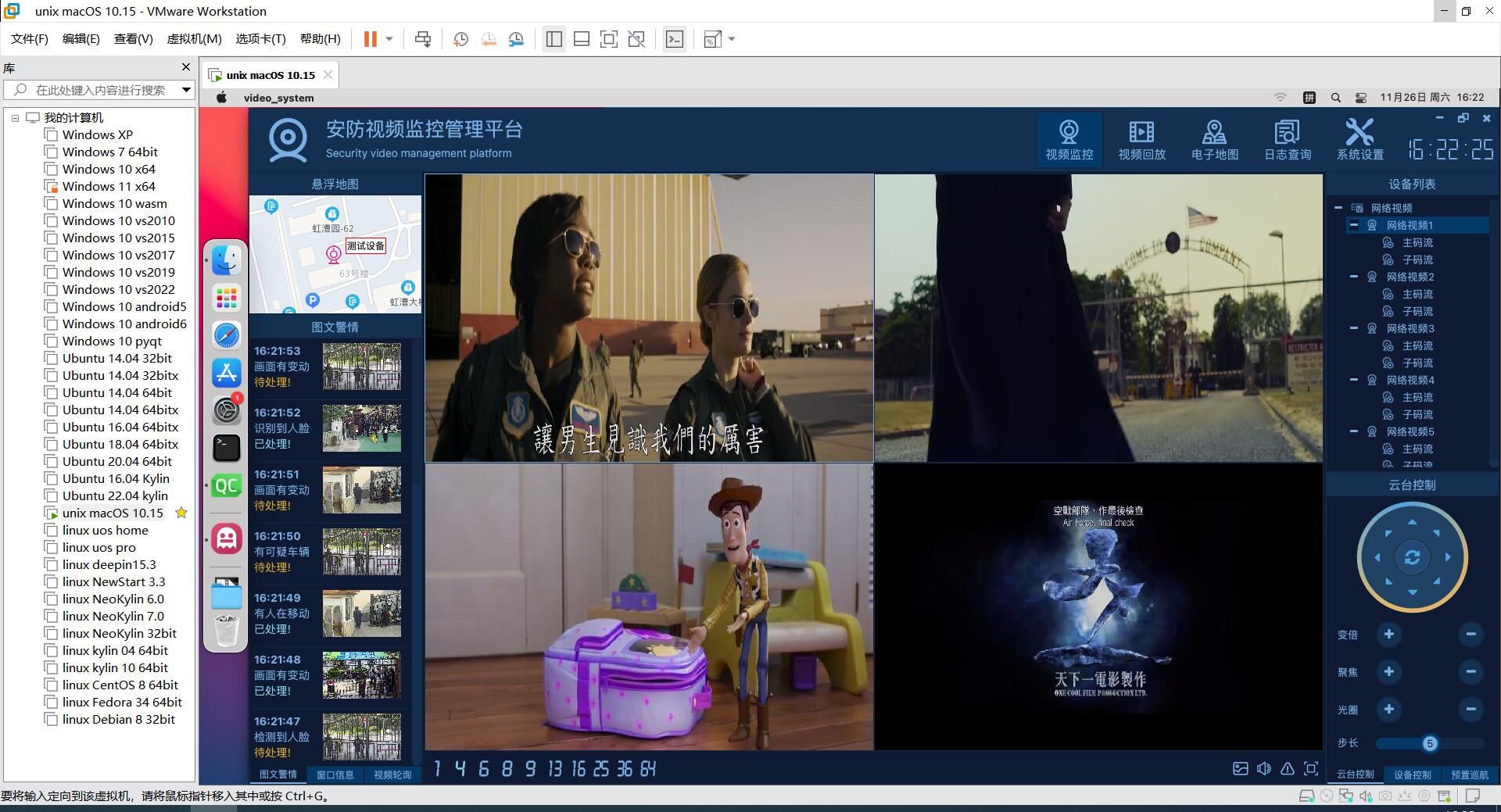Switch to the 设备控制 tab

pos(1412,774)
